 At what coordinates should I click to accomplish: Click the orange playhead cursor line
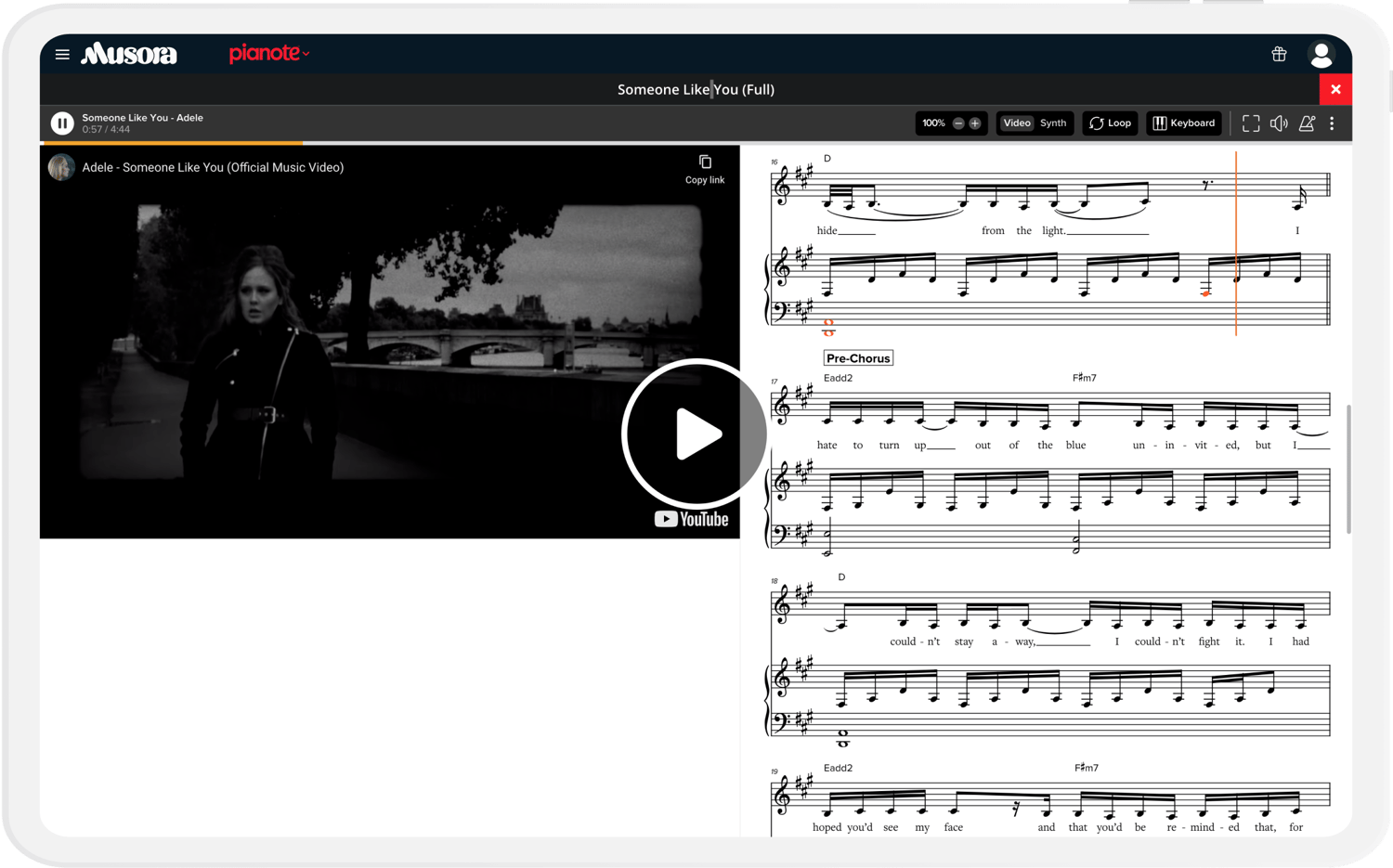tap(1236, 243)
